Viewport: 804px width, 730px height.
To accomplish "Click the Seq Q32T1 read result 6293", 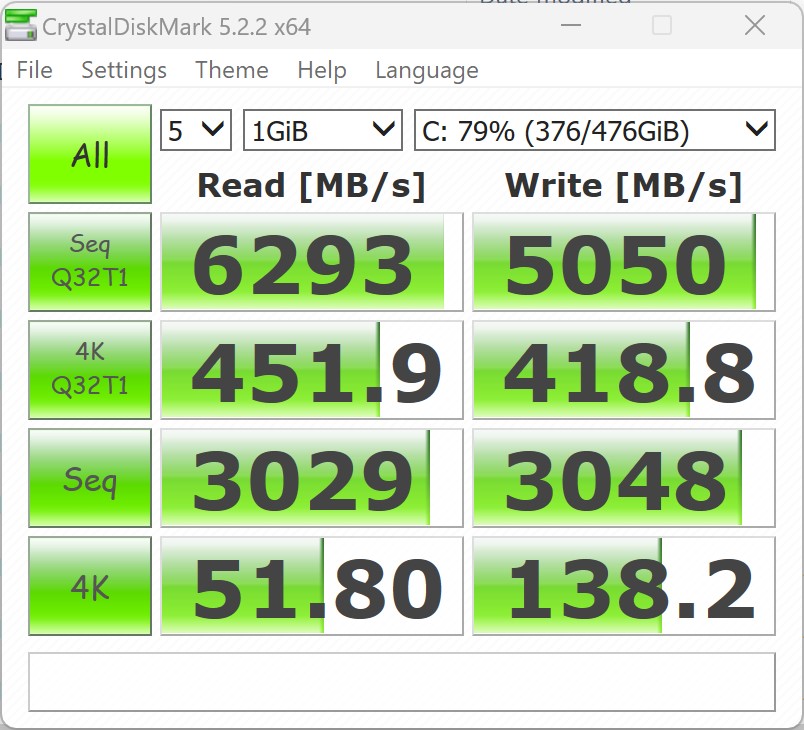I will pyautogui.click(x=312, y=262).
